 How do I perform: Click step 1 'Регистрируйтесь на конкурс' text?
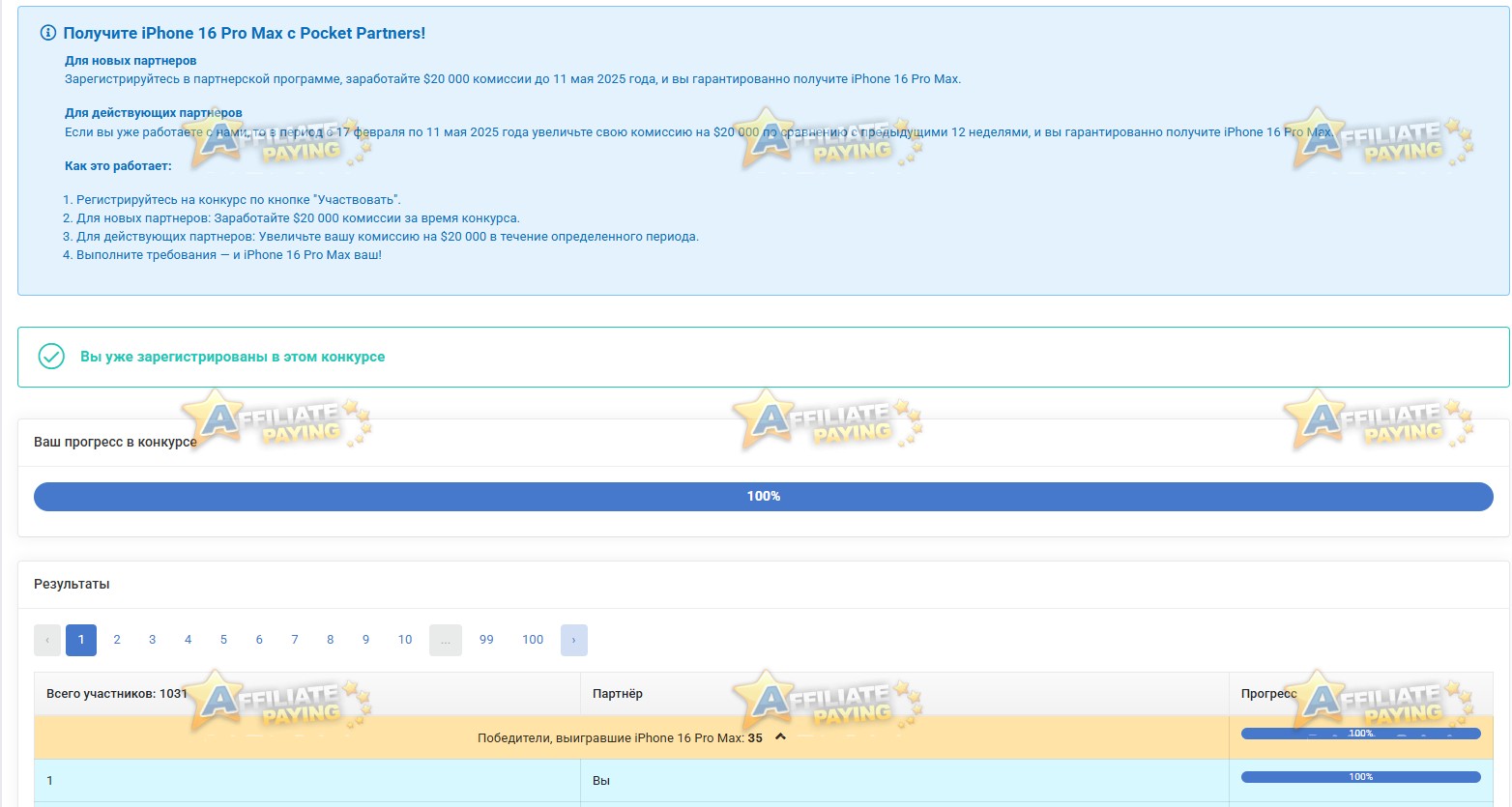(x=238, y=200)
